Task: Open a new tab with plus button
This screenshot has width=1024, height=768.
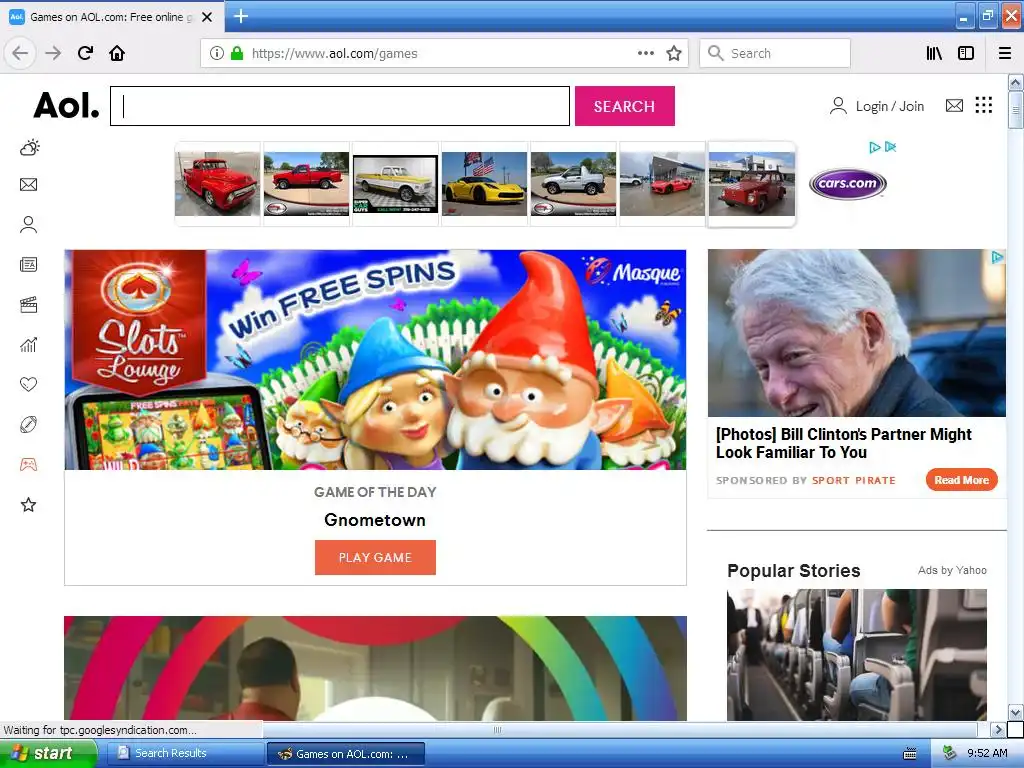Action: (x=240, y=16)
